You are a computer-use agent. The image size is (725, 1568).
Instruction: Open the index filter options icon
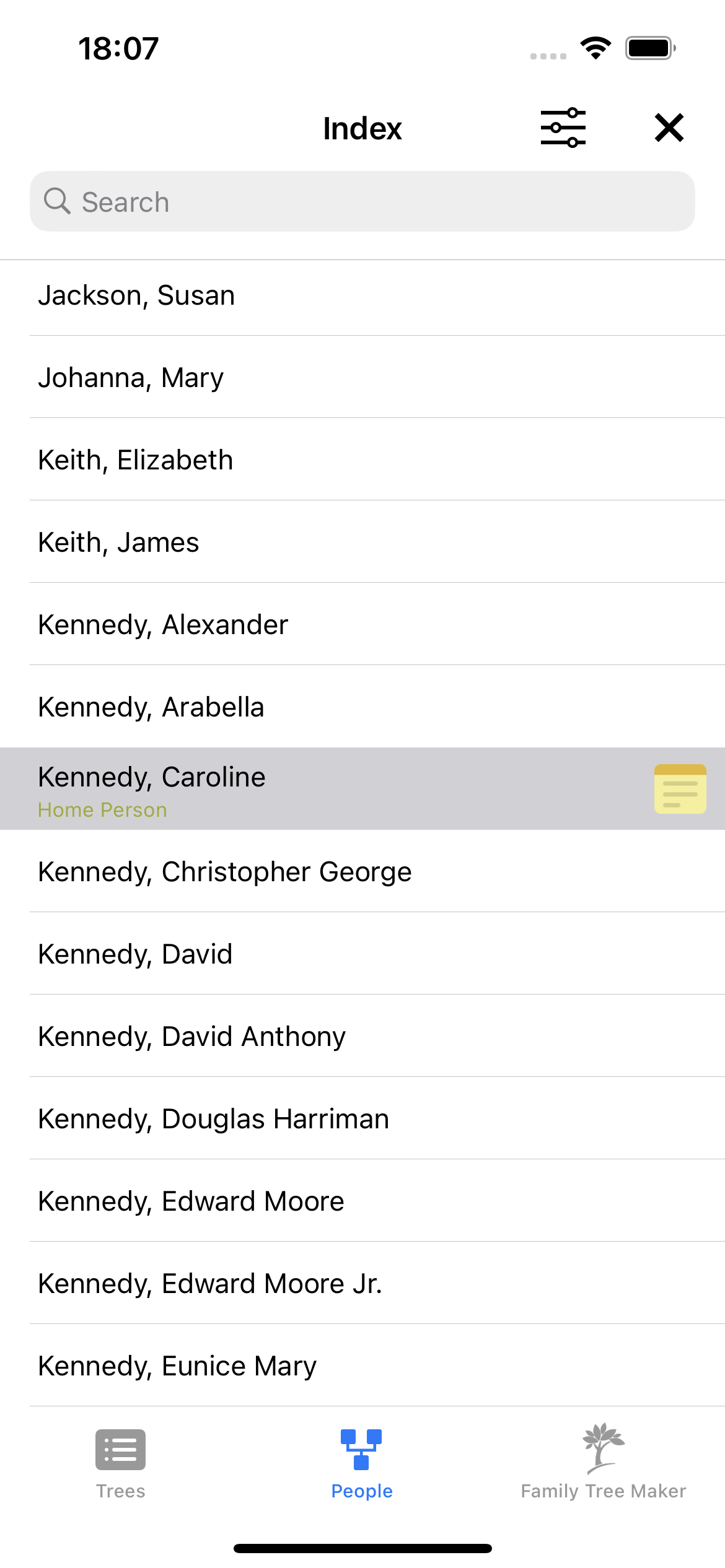[563, 128]
